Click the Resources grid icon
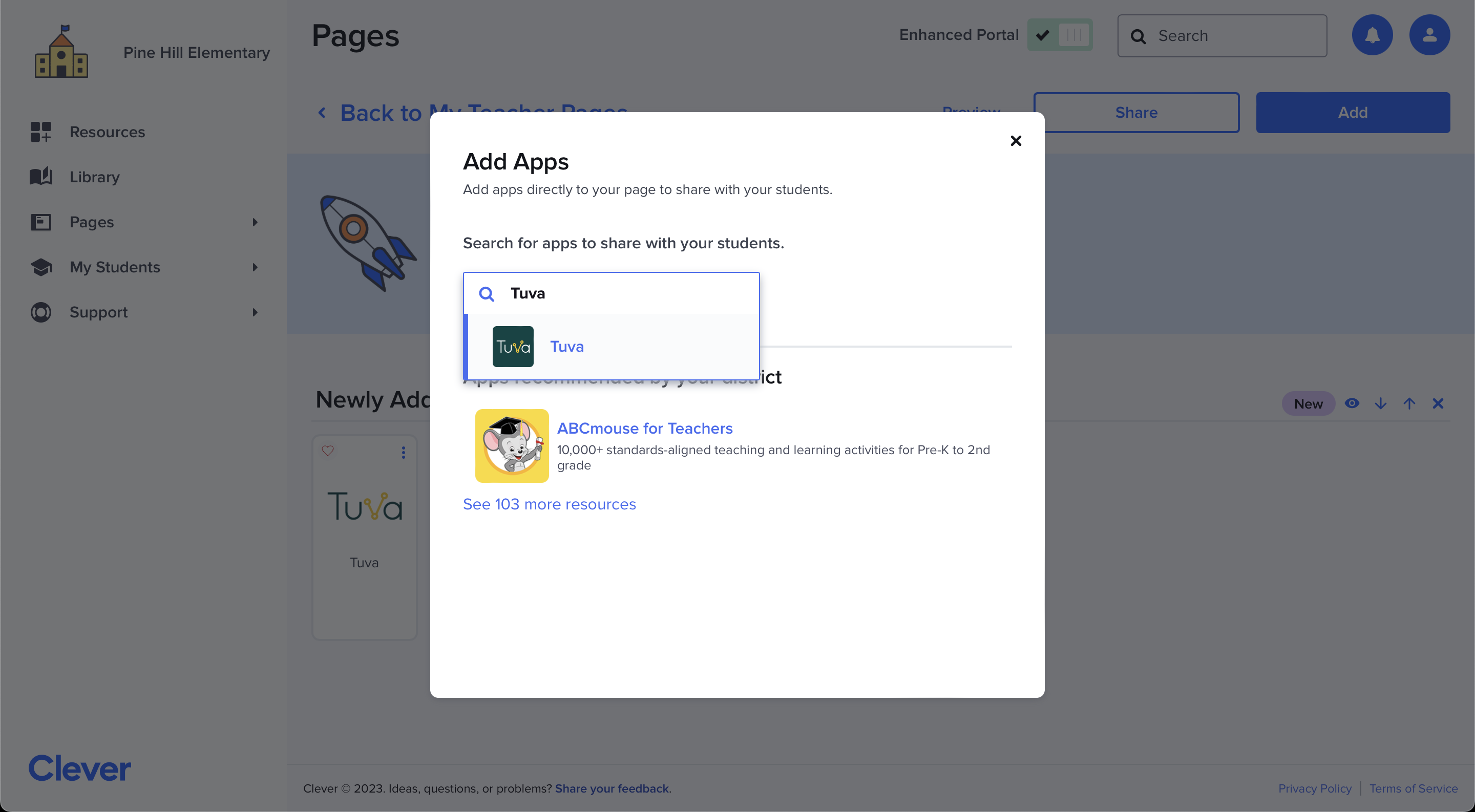The image size is (1475, 812). [40, 132]
